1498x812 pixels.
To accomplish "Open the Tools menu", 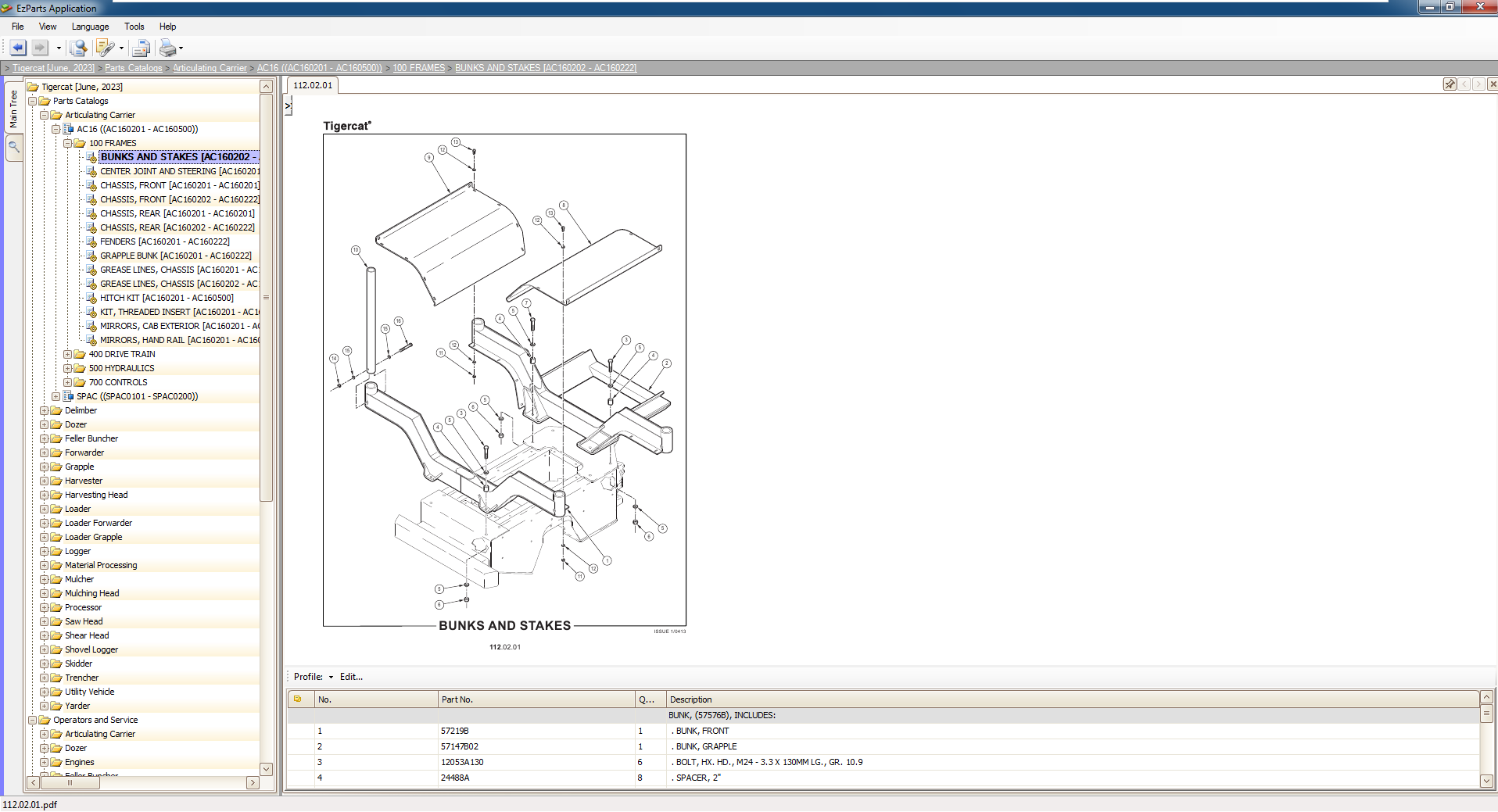I will point(134,26).
